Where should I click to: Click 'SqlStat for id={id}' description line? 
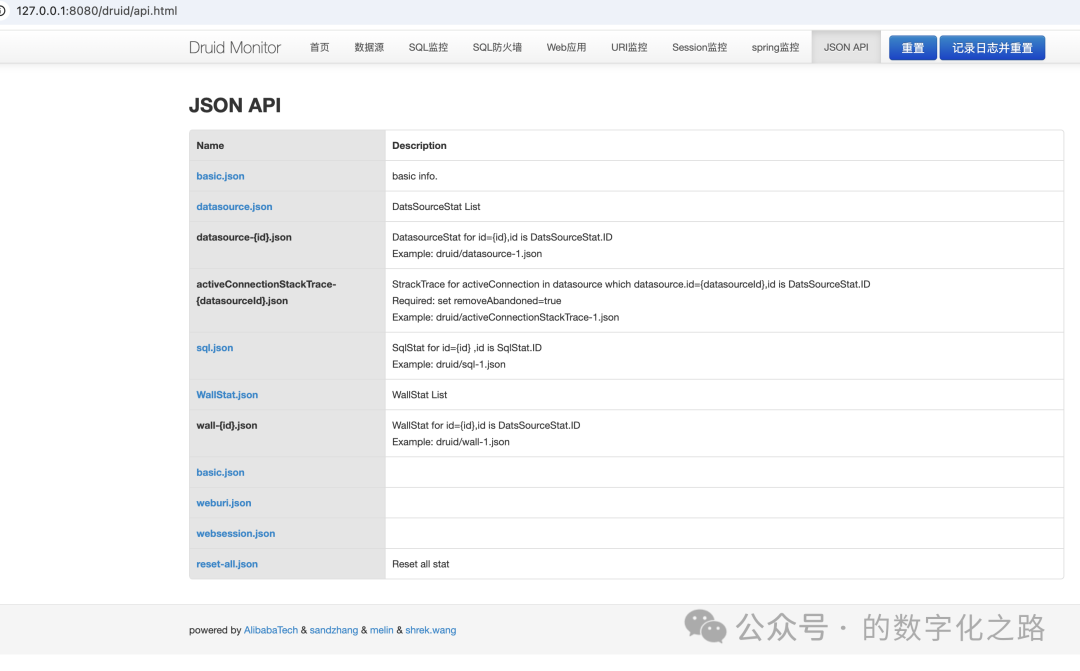tap(467, 348)
